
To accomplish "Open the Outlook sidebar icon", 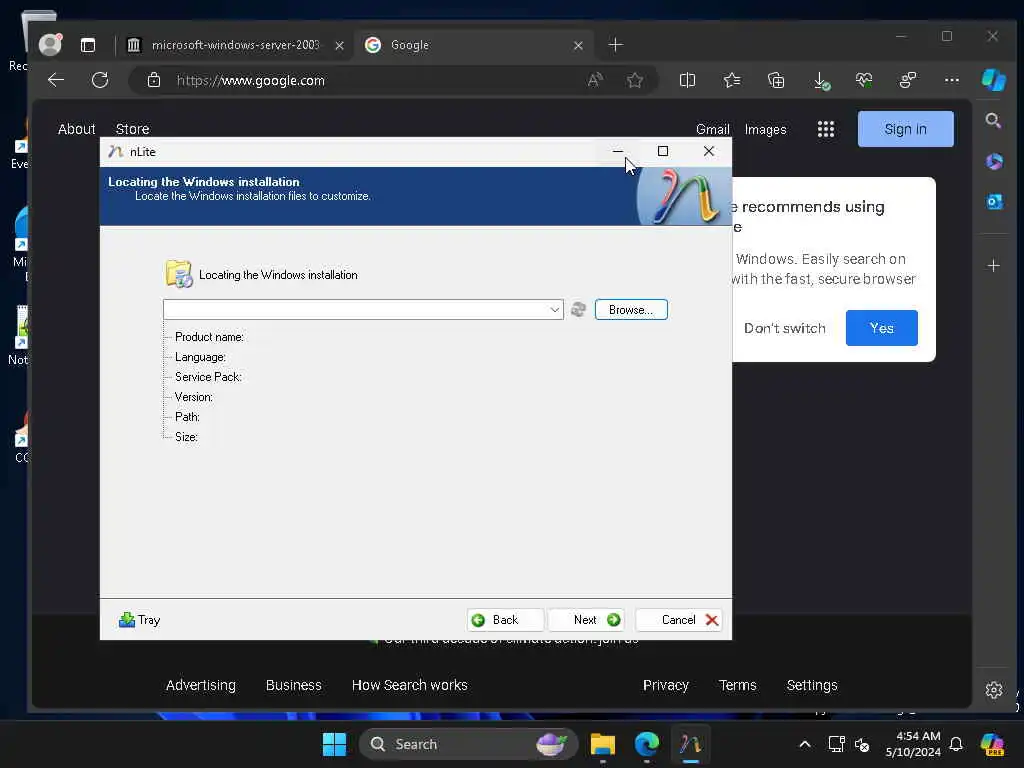I will tap(993, 202).
